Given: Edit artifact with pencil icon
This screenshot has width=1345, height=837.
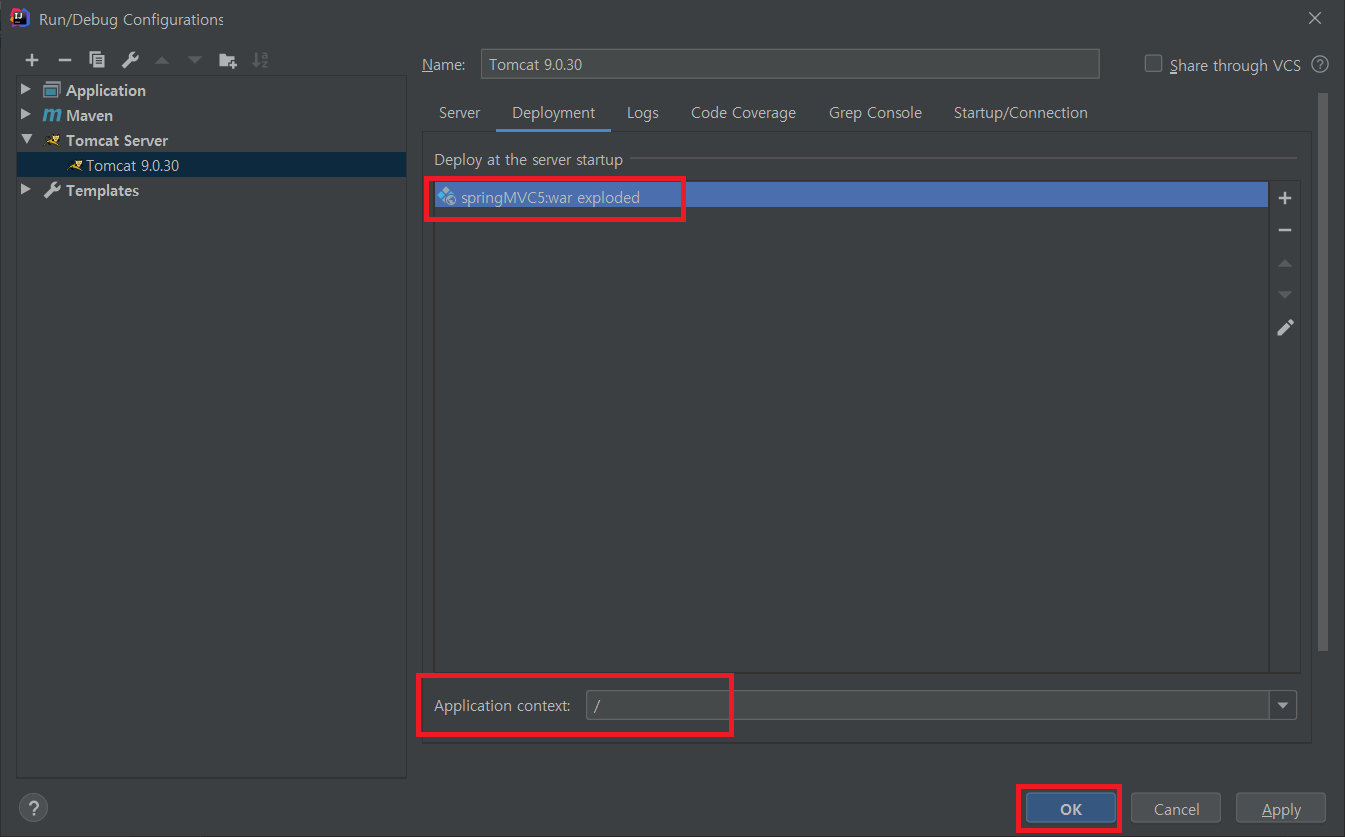Looking at the screenshot, I should 1285,327.
